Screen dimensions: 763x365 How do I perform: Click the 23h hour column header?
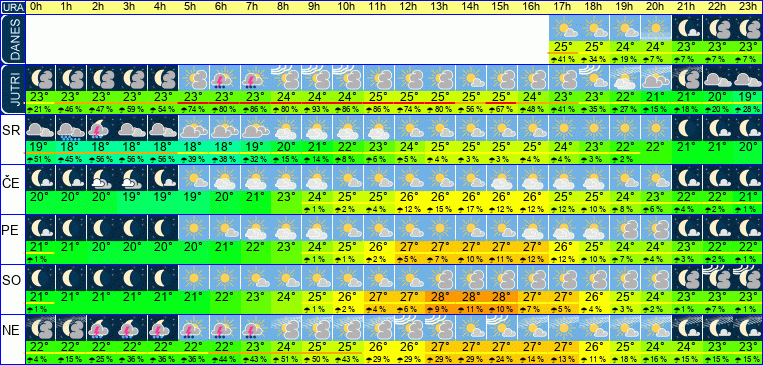pyautogui.click(x=748, y=7)
